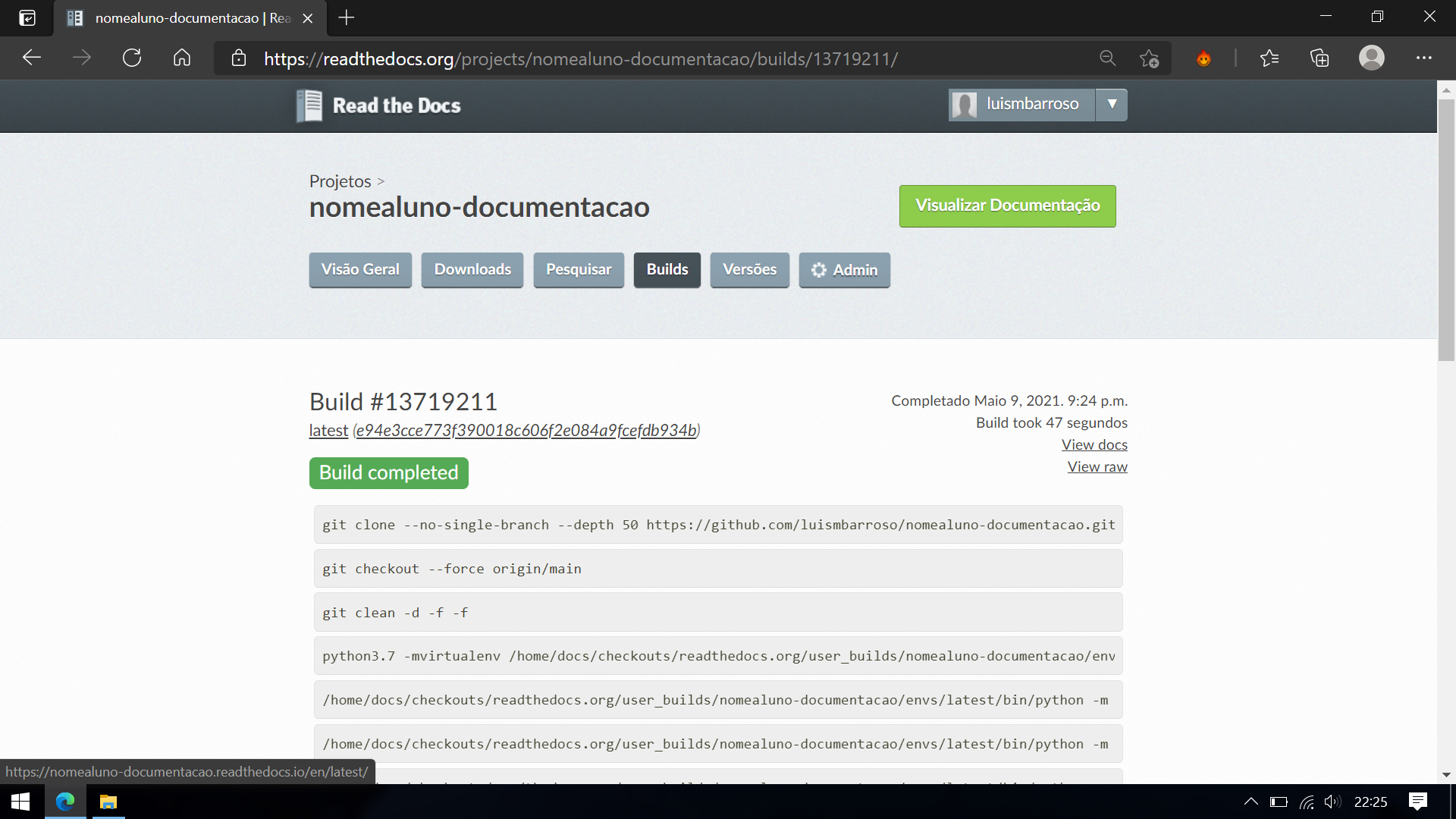Open the Admin tab with gear icon

tap(844, 270)
